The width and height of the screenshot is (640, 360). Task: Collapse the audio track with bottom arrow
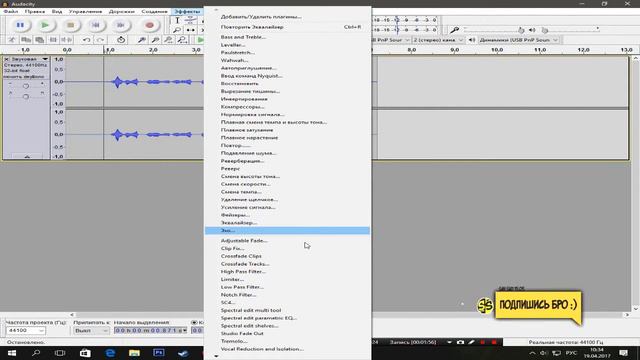(x=27, y=156)
